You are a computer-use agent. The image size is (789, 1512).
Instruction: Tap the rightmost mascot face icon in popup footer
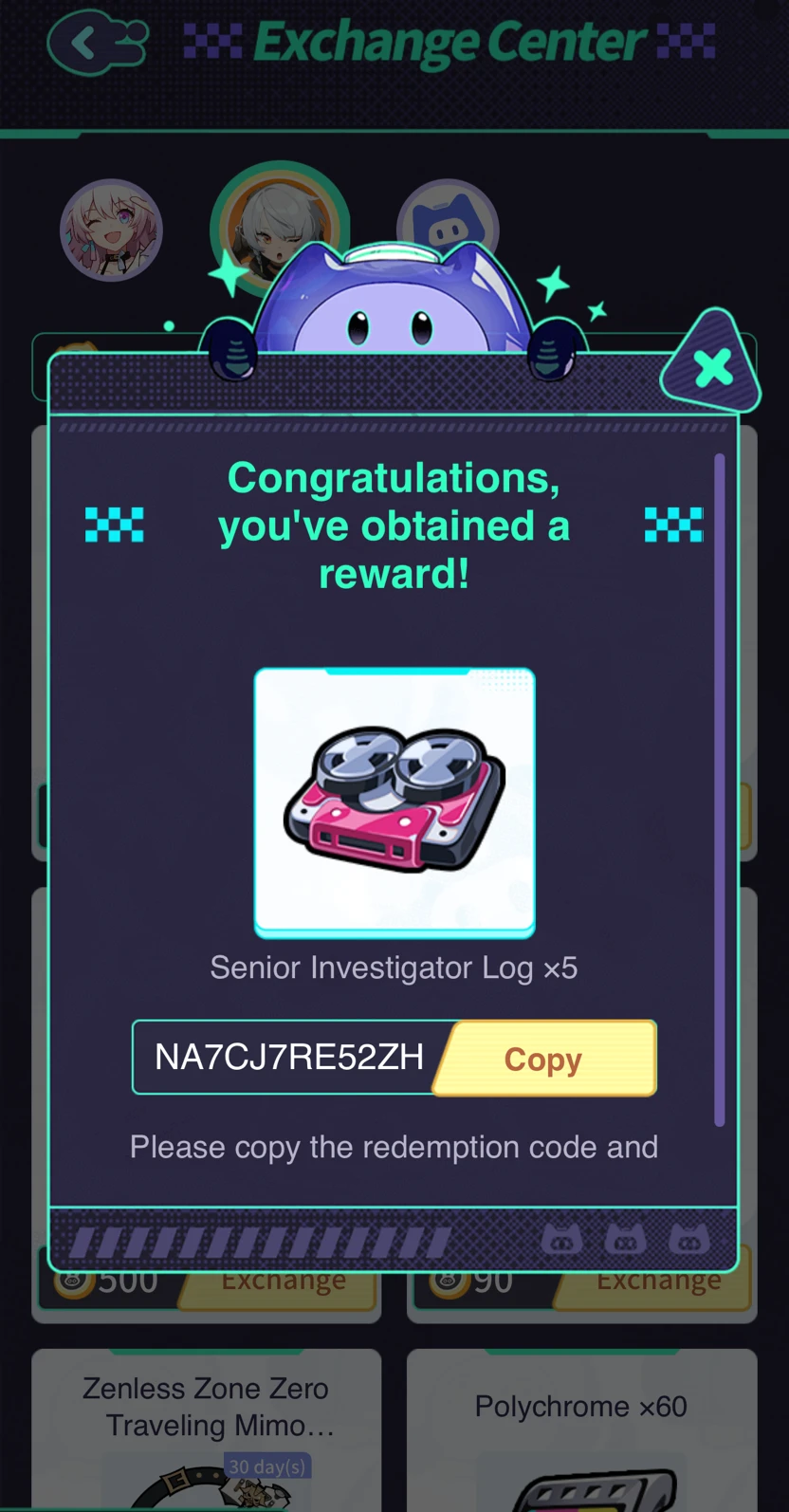(689, 1238)
